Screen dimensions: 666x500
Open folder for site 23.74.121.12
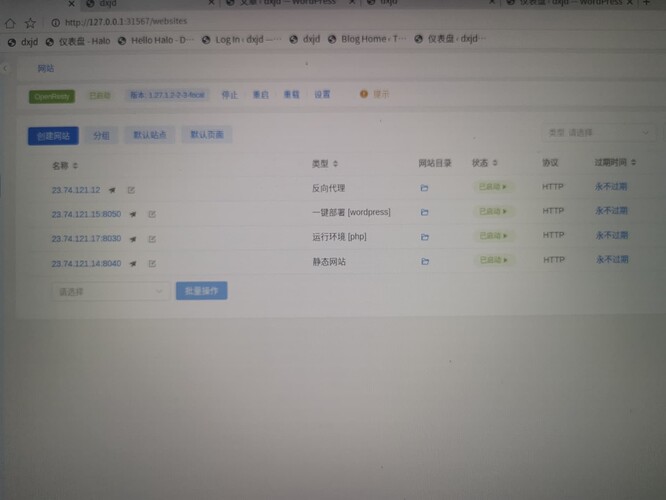click(x=424, y=187)
